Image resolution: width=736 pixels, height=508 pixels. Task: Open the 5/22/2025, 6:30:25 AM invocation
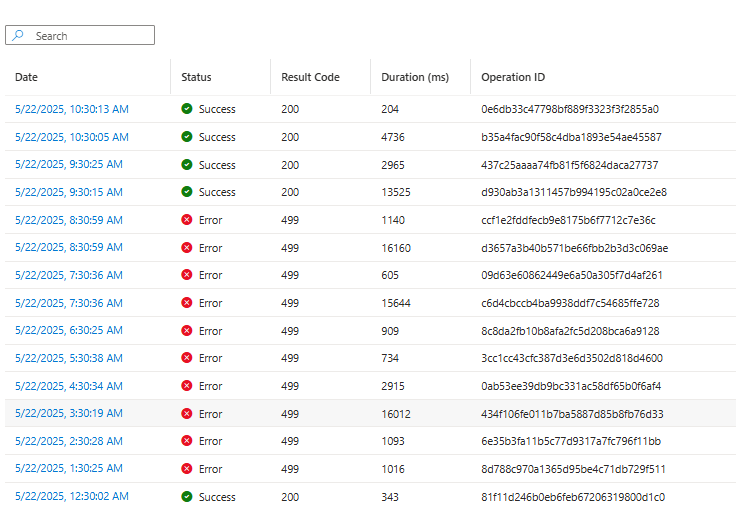(69, 331)
